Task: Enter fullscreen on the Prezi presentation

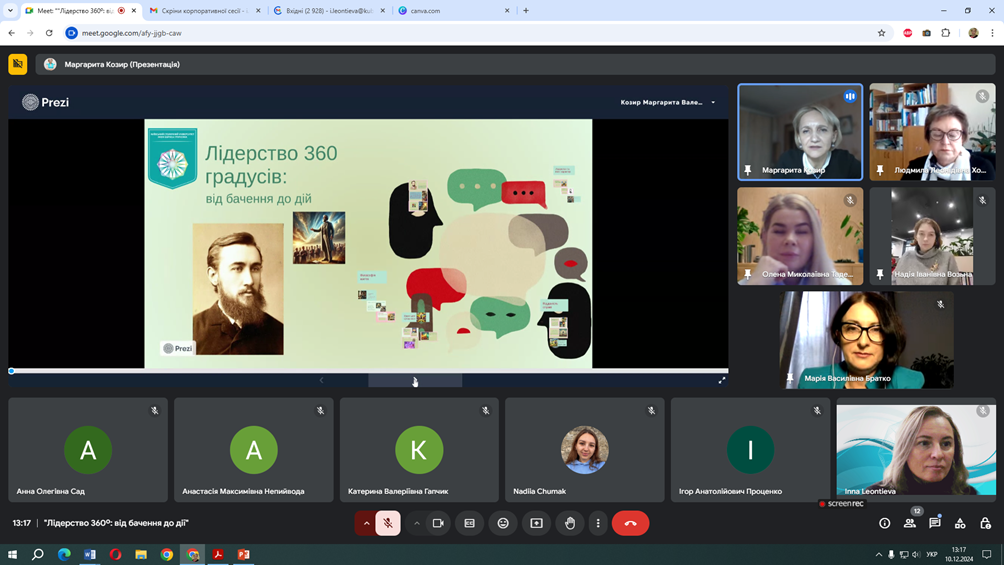Action: (x=722, y=381)
